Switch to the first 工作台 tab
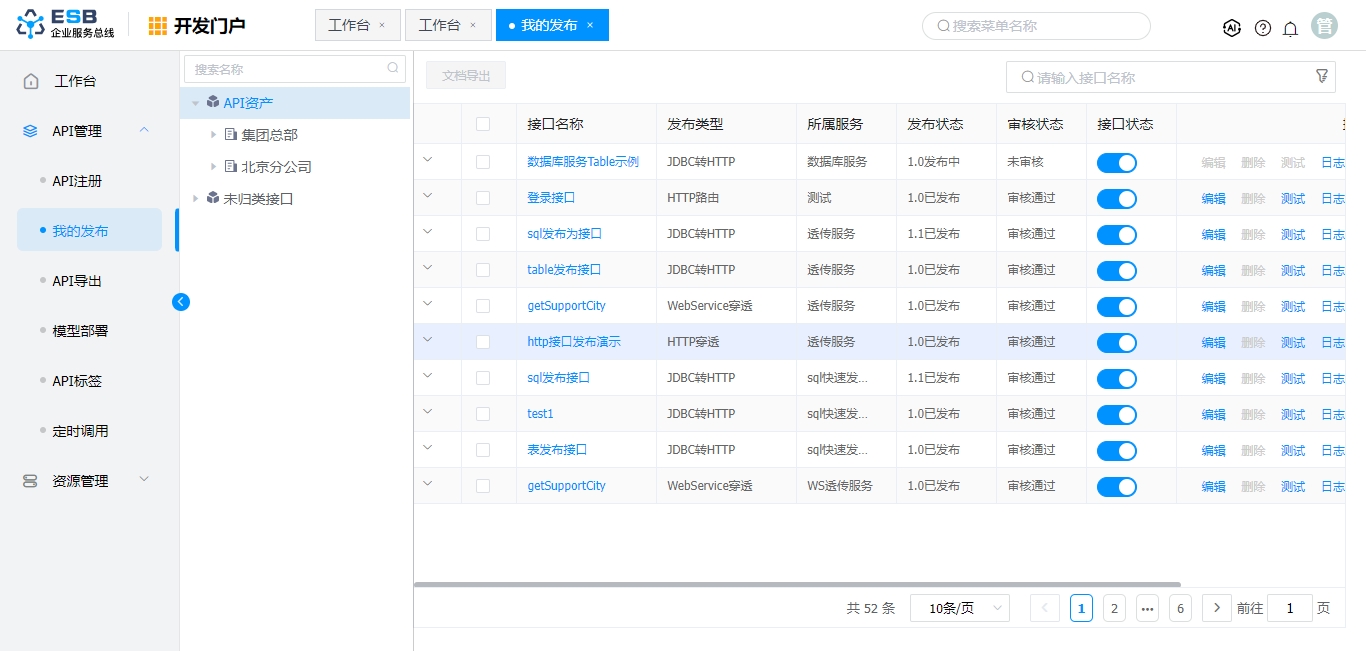Viewport: 1366px width, 651px height. (x=349, y=25)
